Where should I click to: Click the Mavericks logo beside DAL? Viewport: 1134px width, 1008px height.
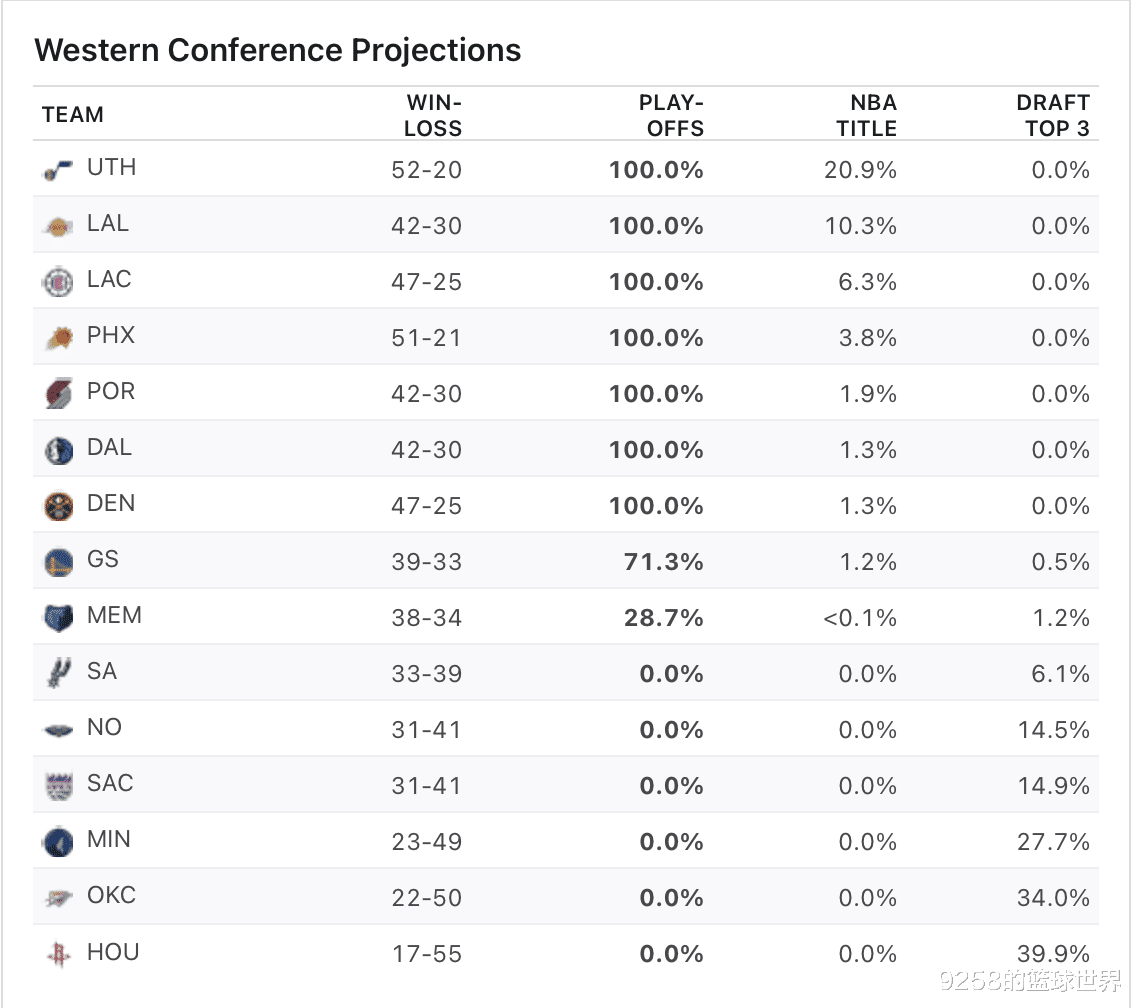click(x=59, y=451)
